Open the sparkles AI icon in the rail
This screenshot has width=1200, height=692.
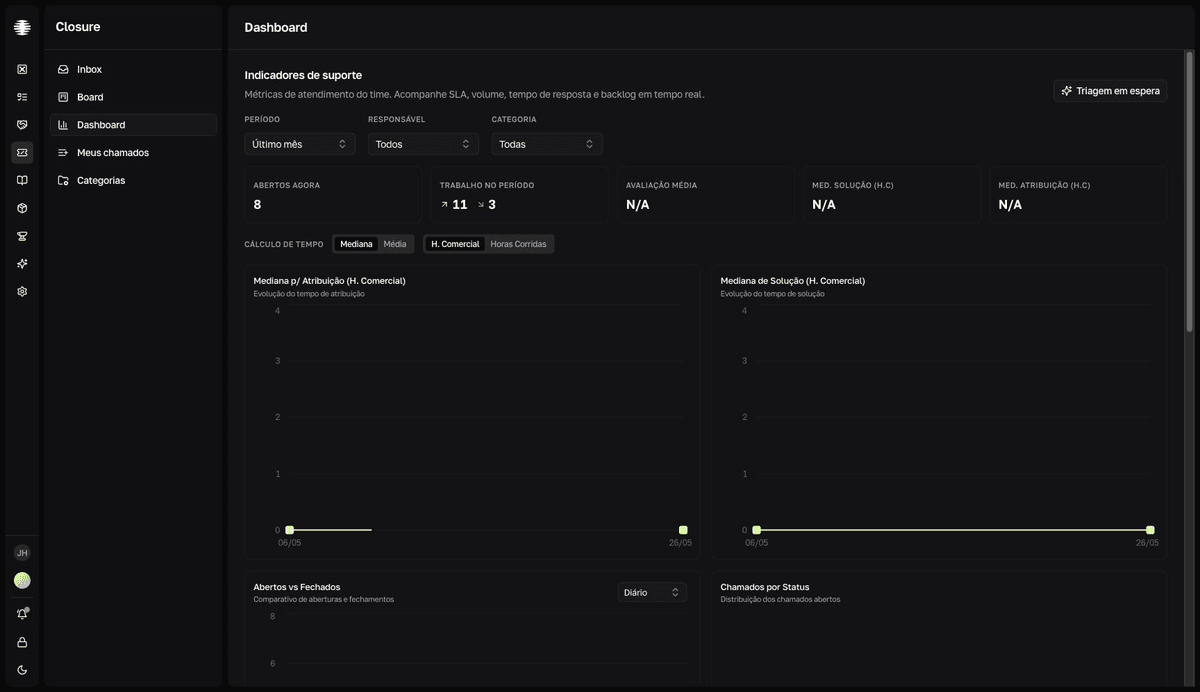(22, 264)
